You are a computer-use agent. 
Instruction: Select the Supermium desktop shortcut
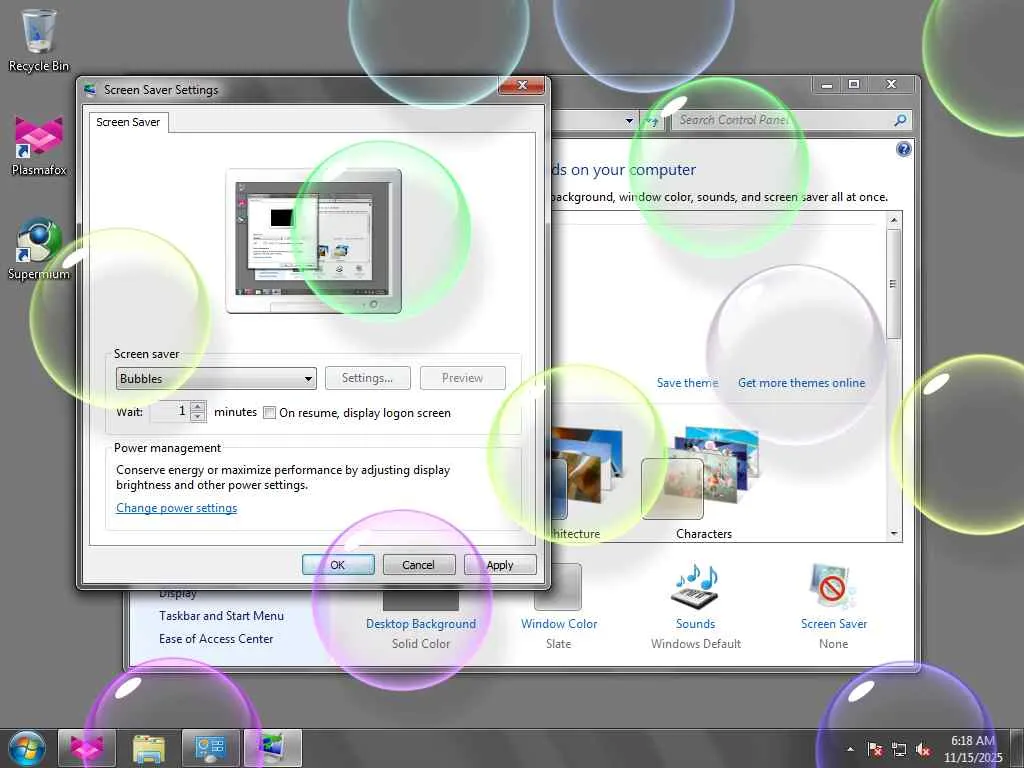pyautogui.click(x=39, y=249)
